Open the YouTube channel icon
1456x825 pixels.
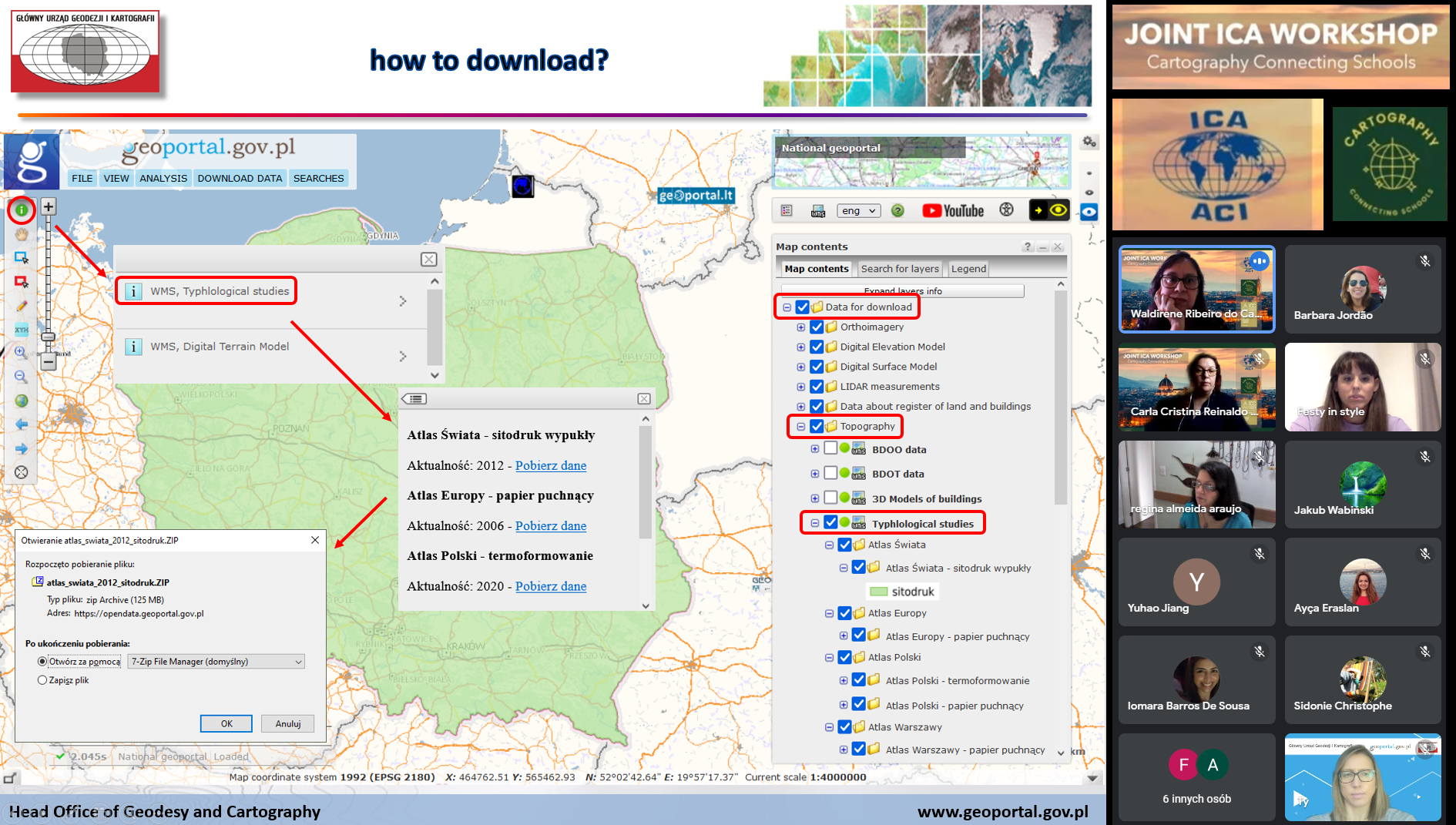tap(953, 211)
